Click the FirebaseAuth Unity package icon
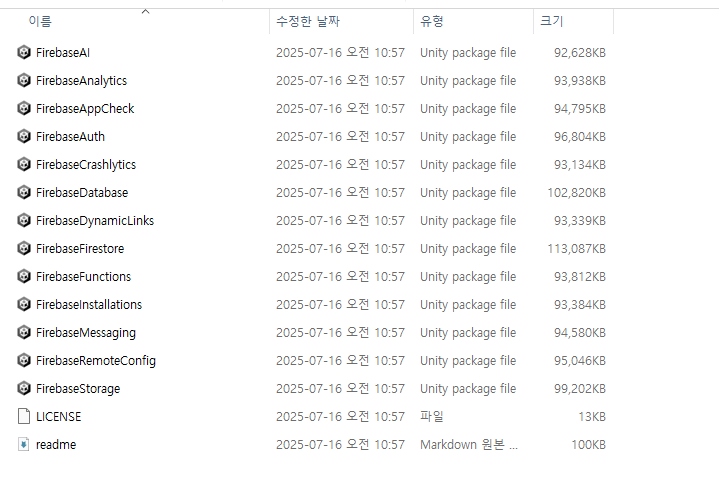Image resolution: width=719 pixels, height=482 pixels. point(24,136)
